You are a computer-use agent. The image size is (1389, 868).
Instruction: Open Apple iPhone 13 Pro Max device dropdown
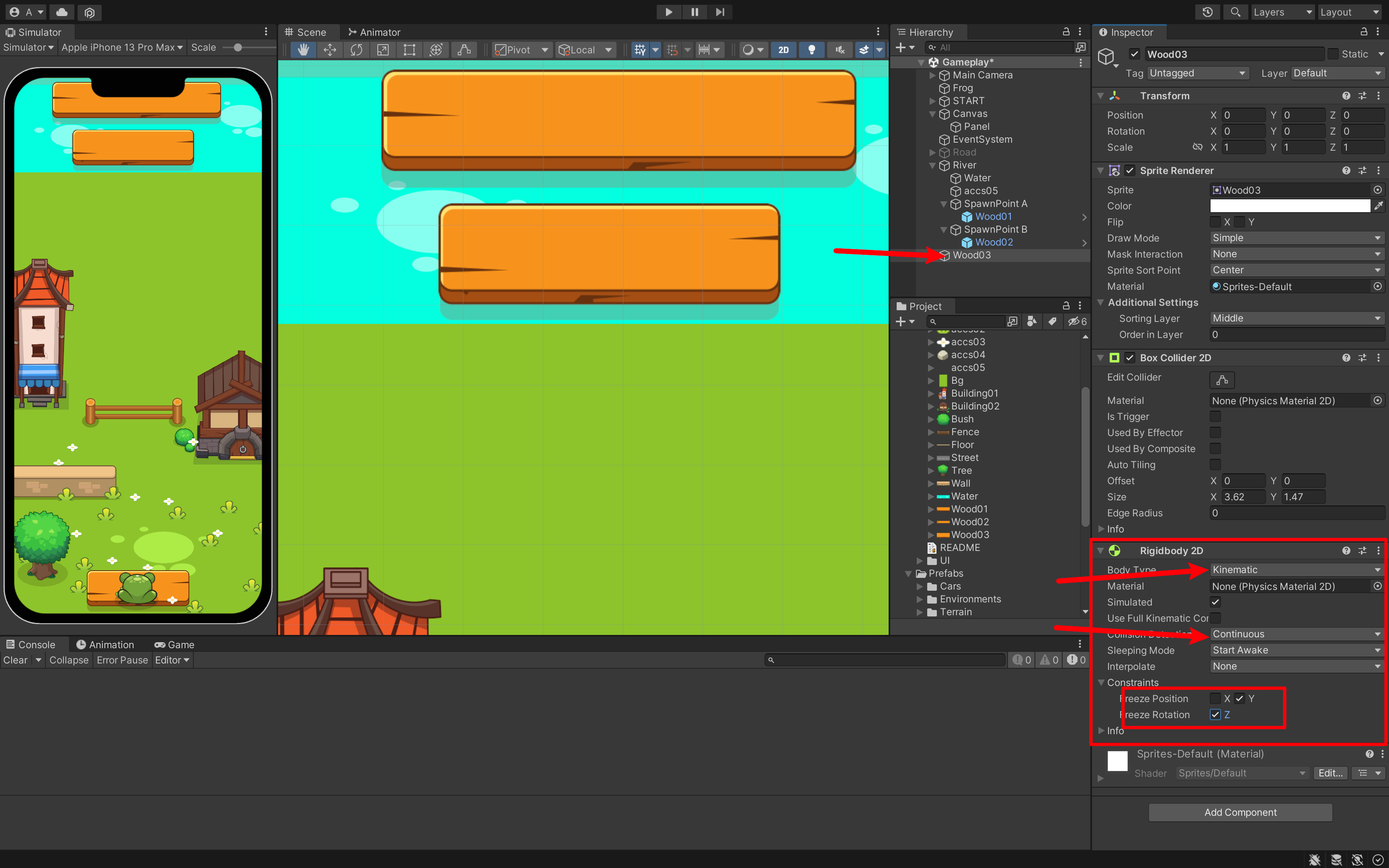point(122,48)
